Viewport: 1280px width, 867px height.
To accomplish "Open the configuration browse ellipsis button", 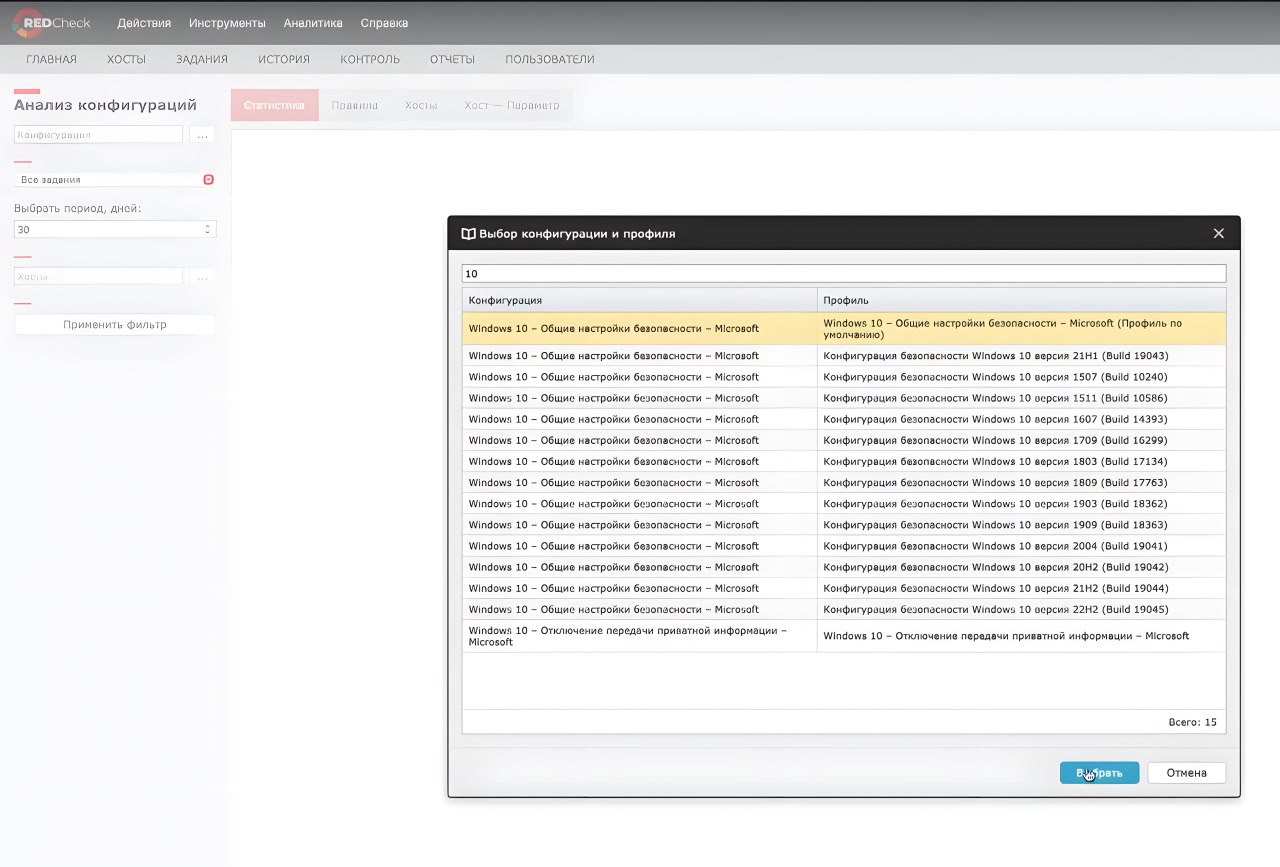I will 201,134.
